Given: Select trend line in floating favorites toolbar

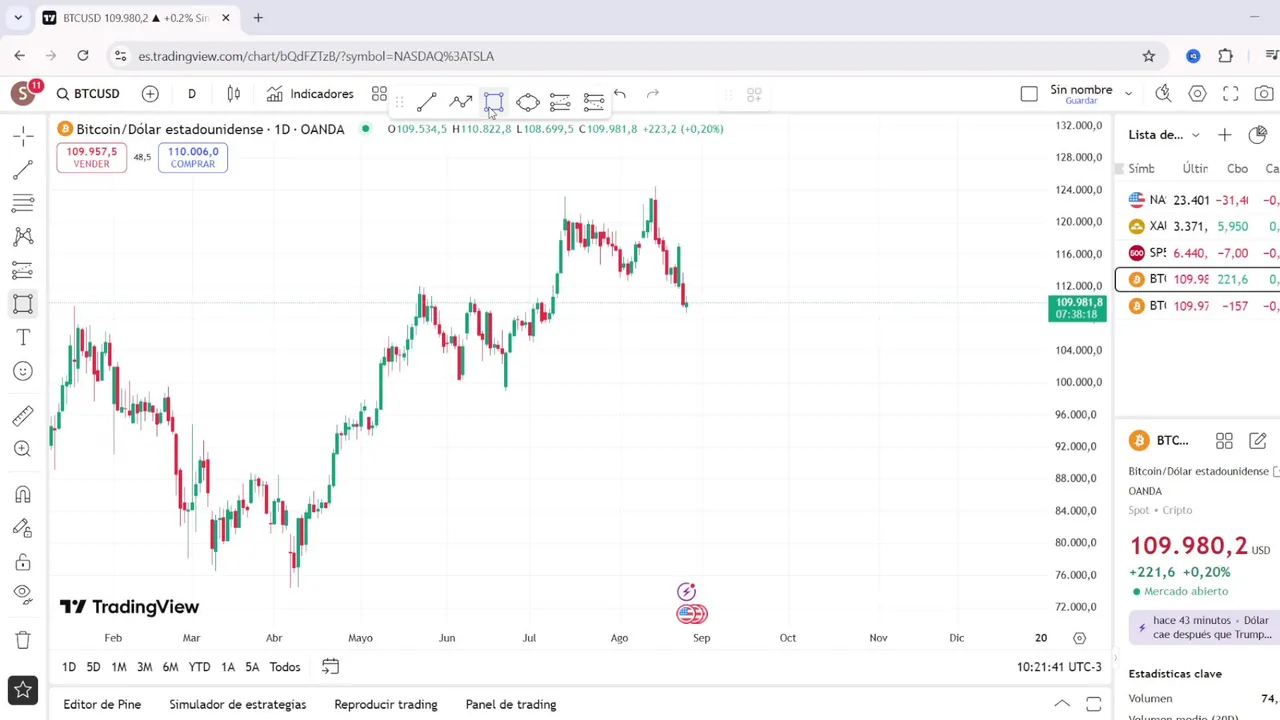Looking at the screenshot, I should click(427, 101).
